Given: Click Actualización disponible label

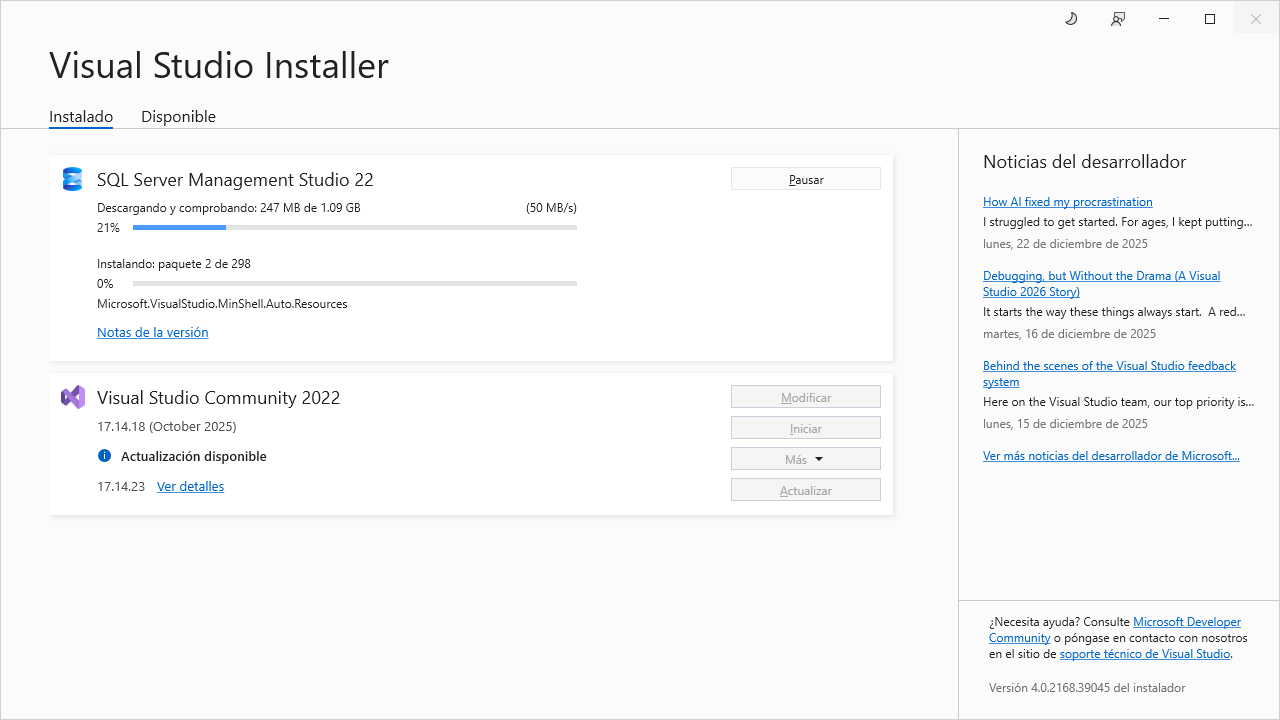Looking at the screenshot, I should pyautogui.click(x=194, y=456).
